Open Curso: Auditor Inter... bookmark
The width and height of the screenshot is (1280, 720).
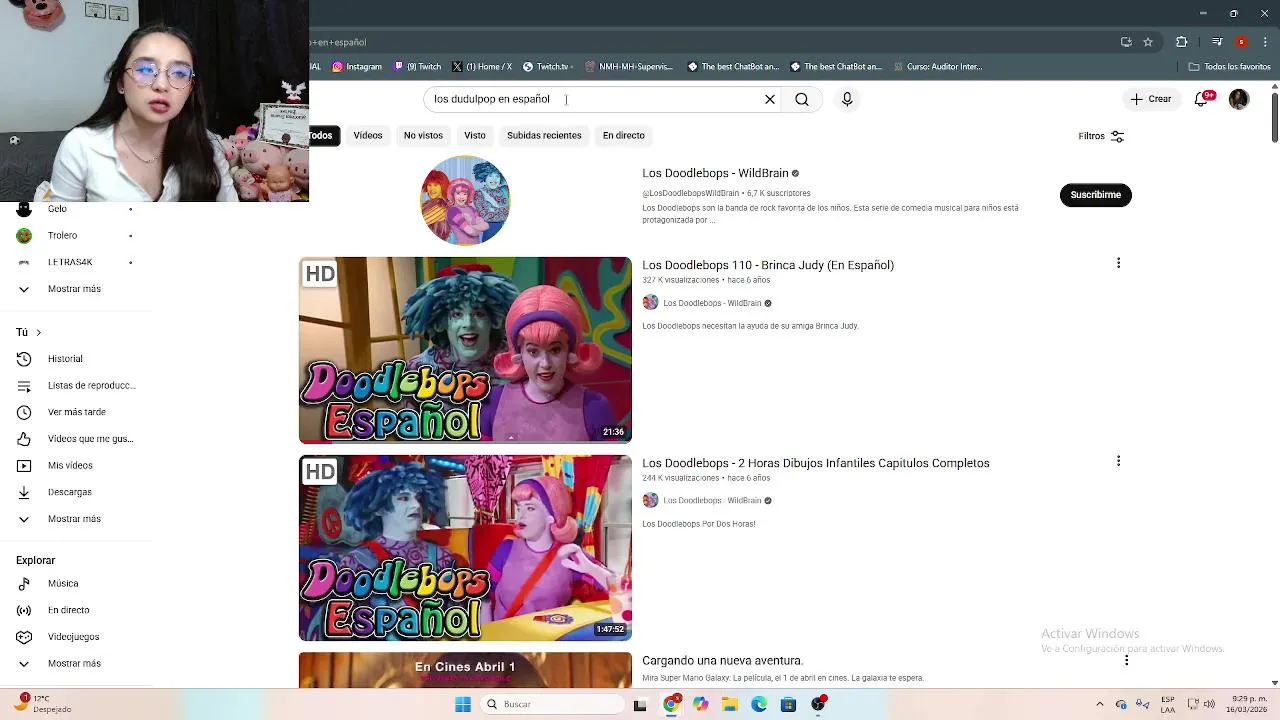[937, 67]
